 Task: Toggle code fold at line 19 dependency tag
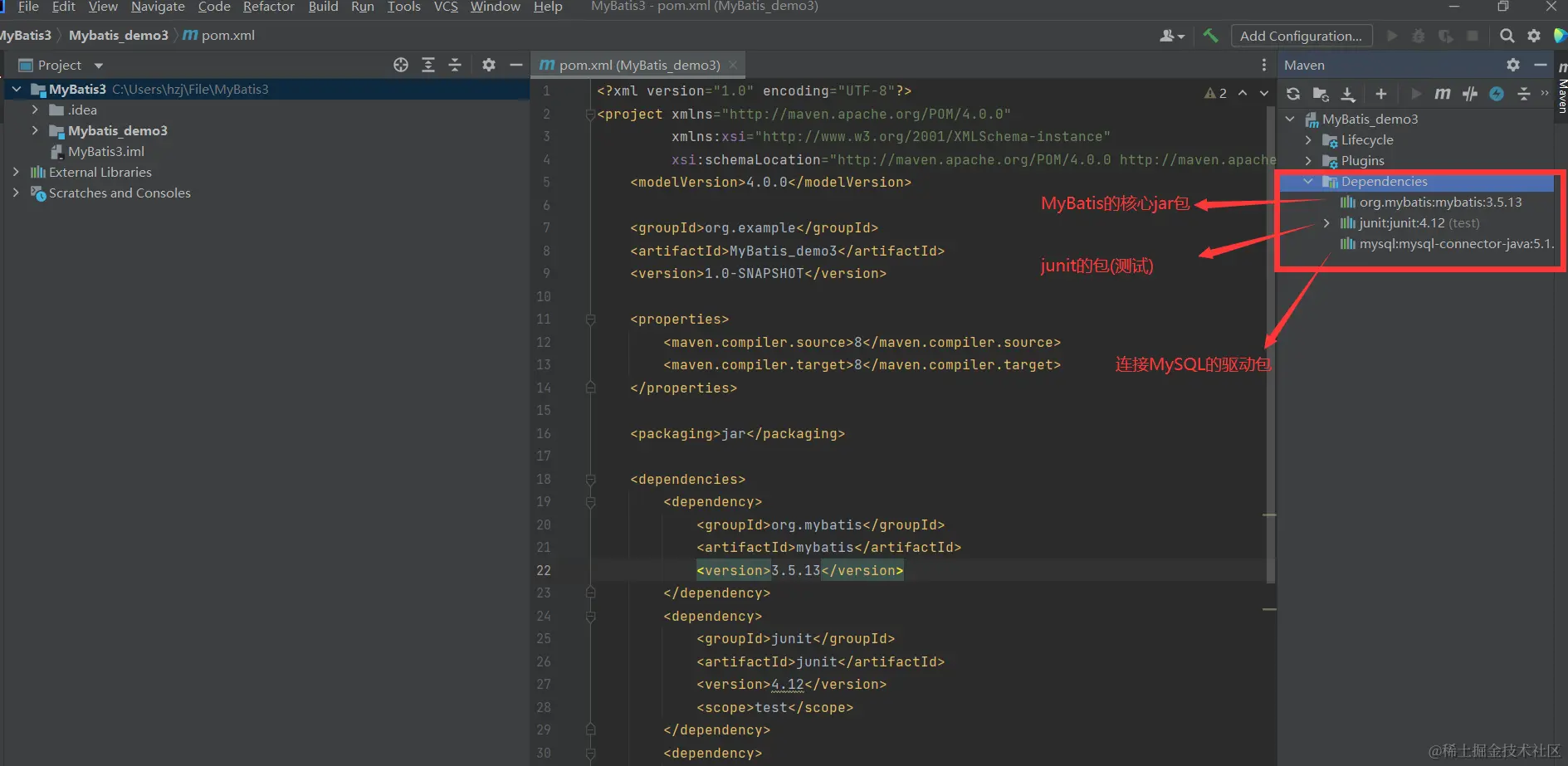[590, 501]
